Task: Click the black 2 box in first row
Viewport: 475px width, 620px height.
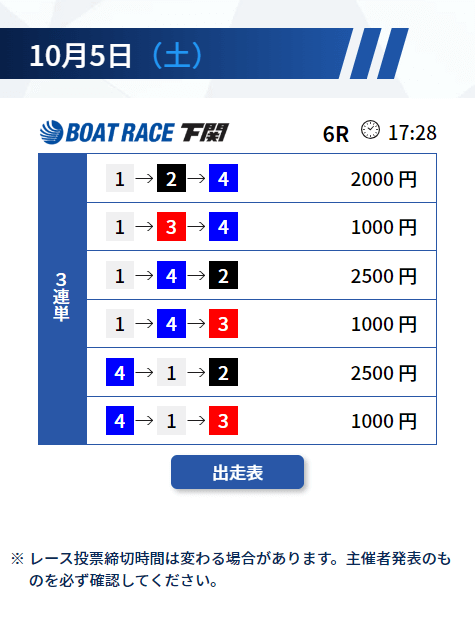Action: (x=171, y=178)
